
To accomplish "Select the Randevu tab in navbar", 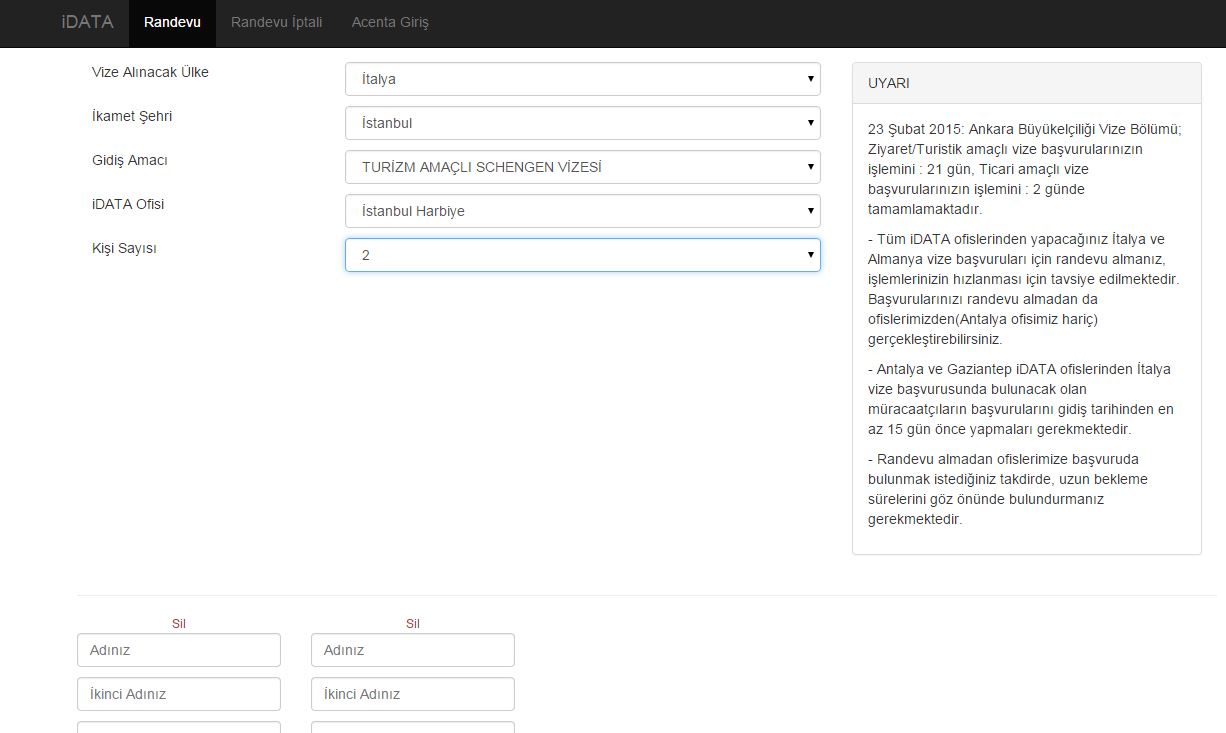I will pos(172,22).
